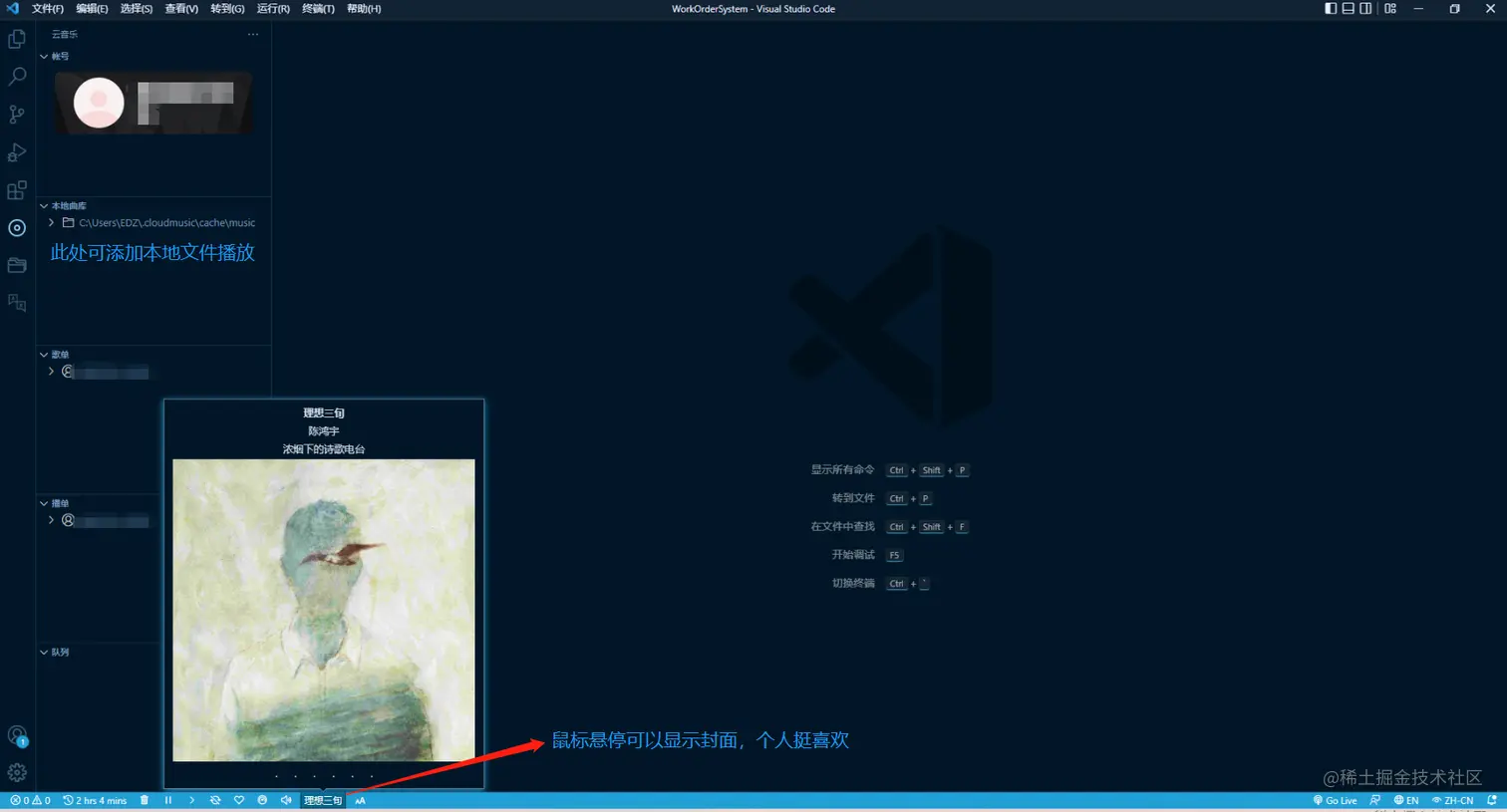Click 浓烟下的诗歌电台 album name in popup
1507x812 pixels.
(324, 449)
